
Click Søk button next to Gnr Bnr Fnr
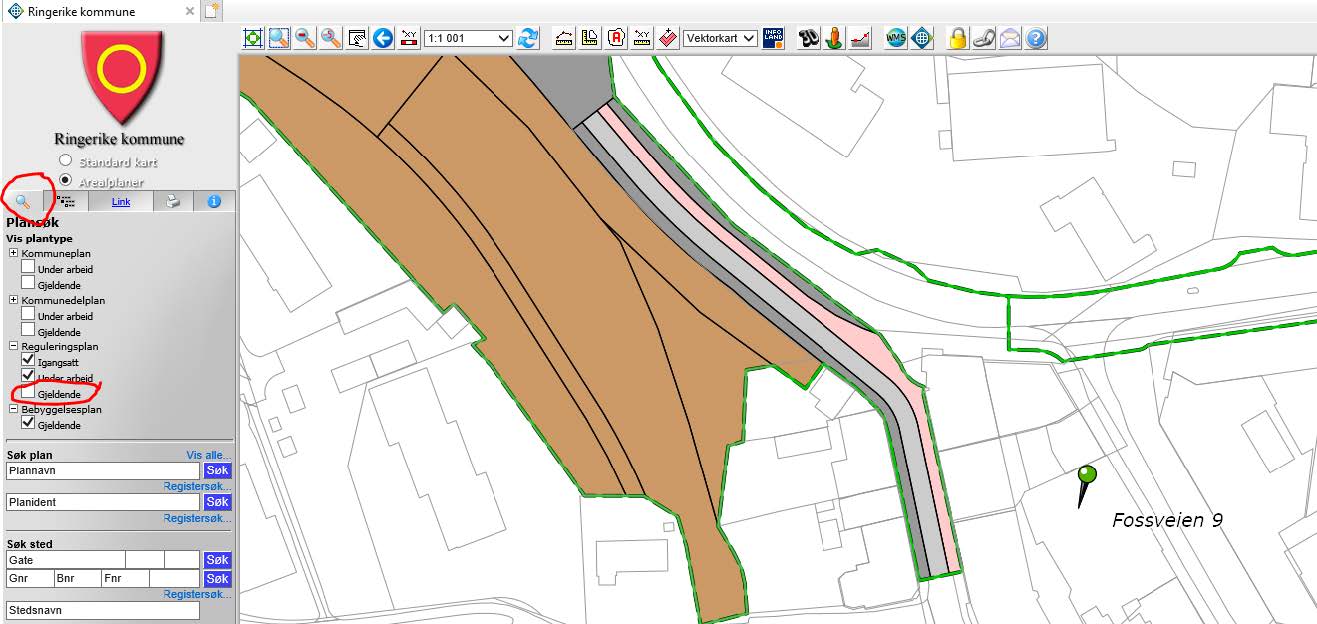click(217, 579)
